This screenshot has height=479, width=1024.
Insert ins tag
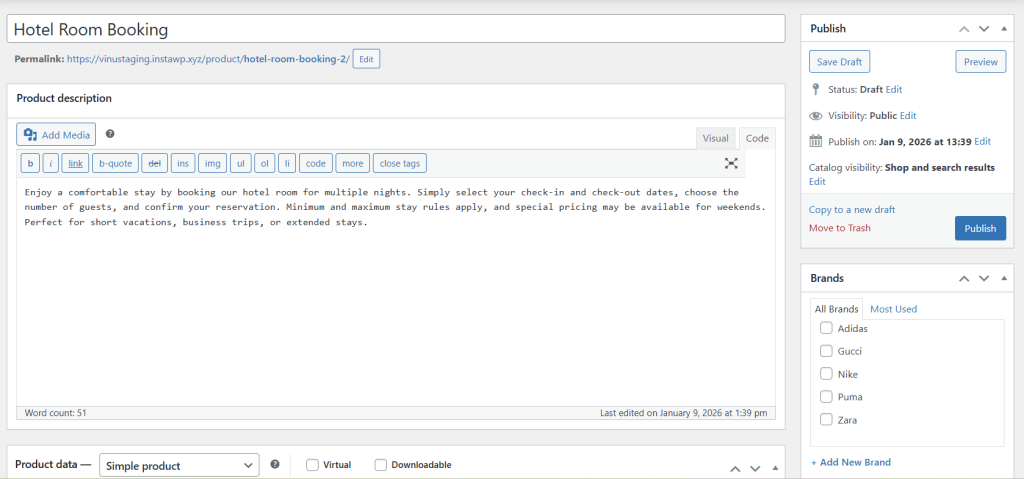click(183, 163)
